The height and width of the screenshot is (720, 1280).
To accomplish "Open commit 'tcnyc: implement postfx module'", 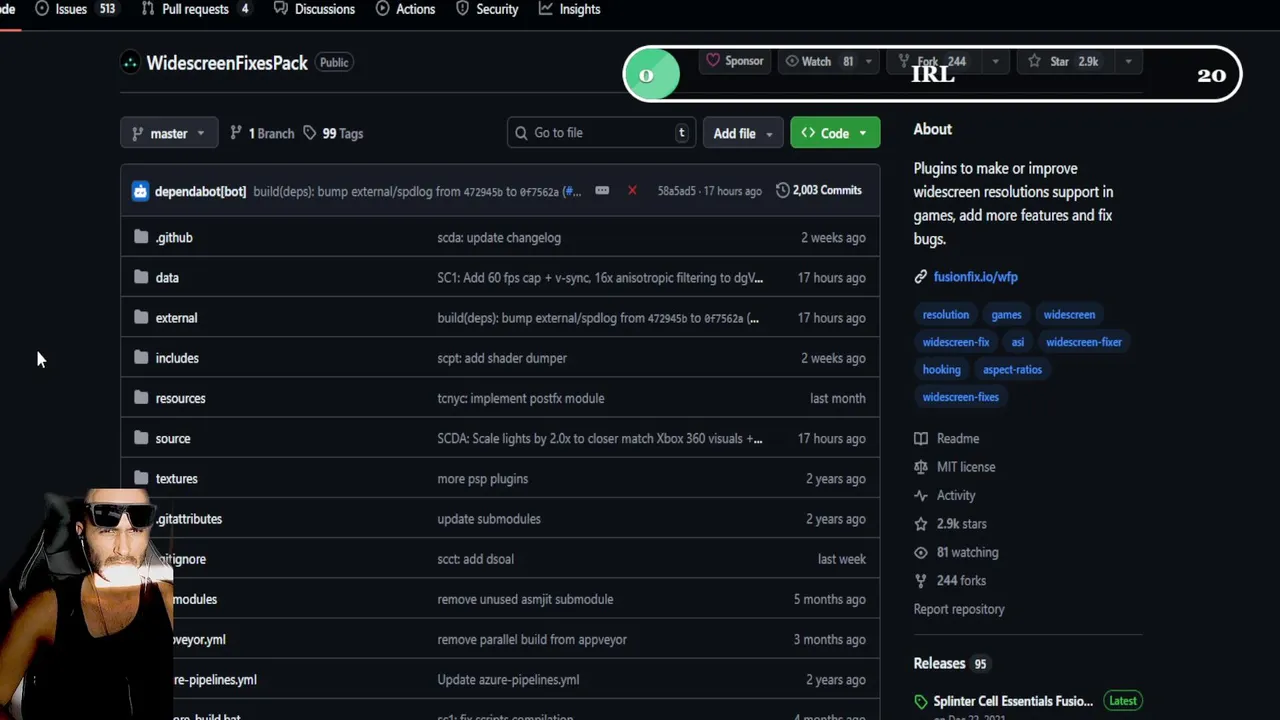I will [521, 398].
